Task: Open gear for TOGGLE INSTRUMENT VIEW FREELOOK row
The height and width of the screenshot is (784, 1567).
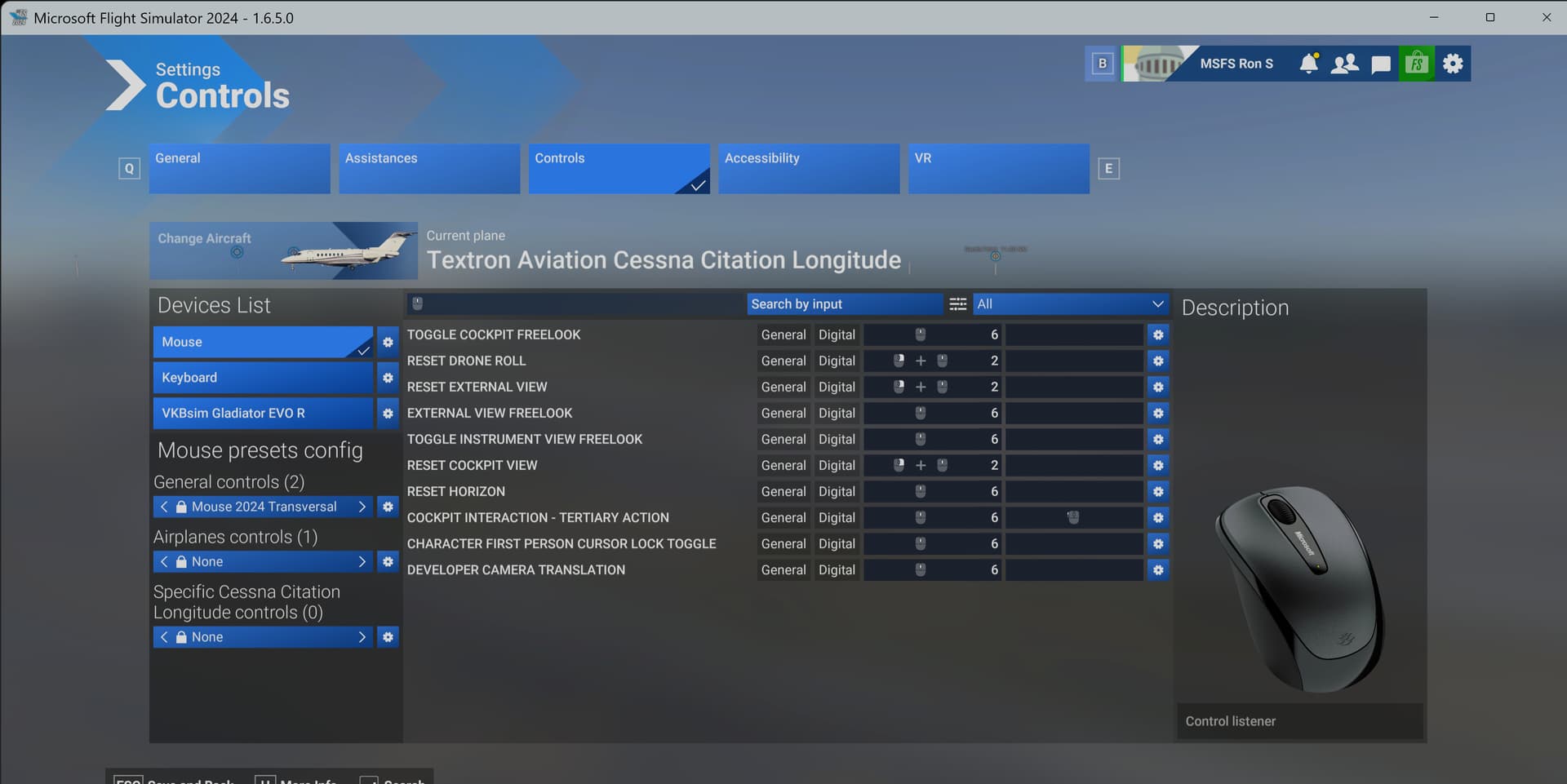Action: pos(1158,439)
